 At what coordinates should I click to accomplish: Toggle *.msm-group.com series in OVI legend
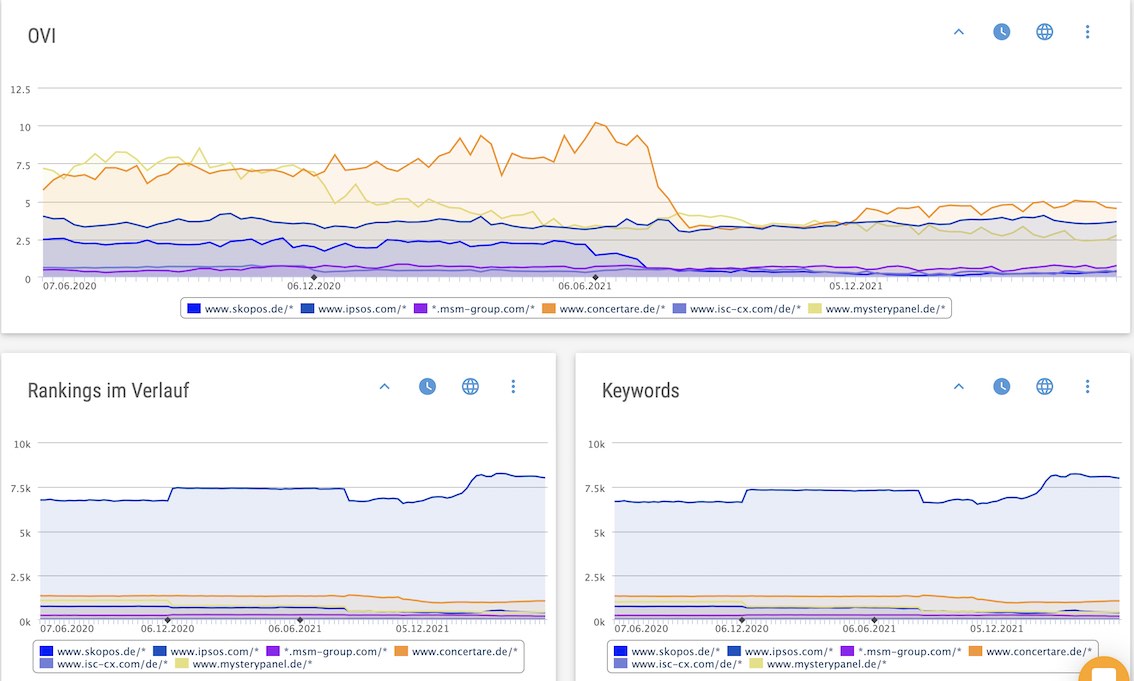(474, 309)
